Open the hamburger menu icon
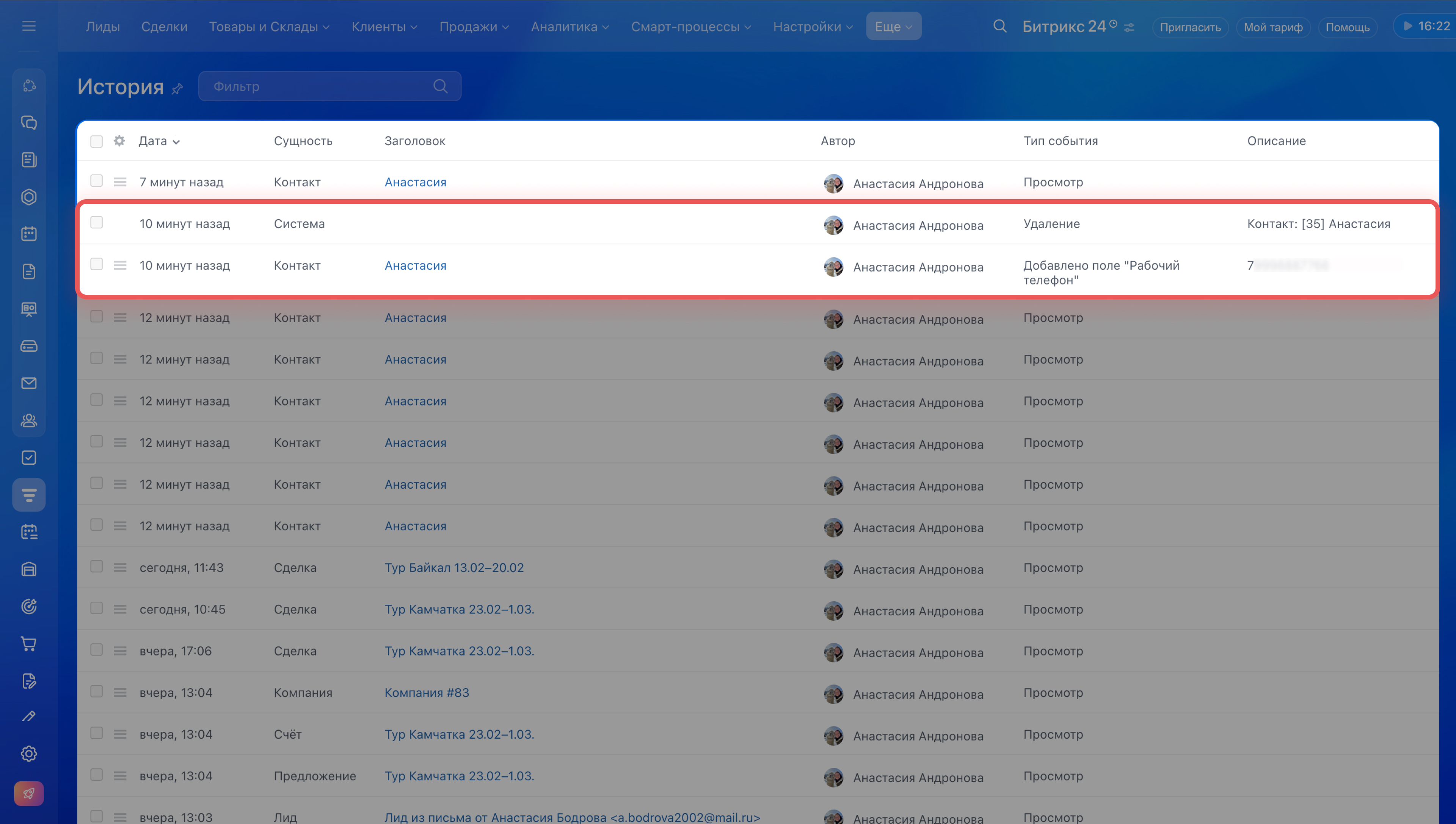1456x824 pixels. [x=29, y=26]
